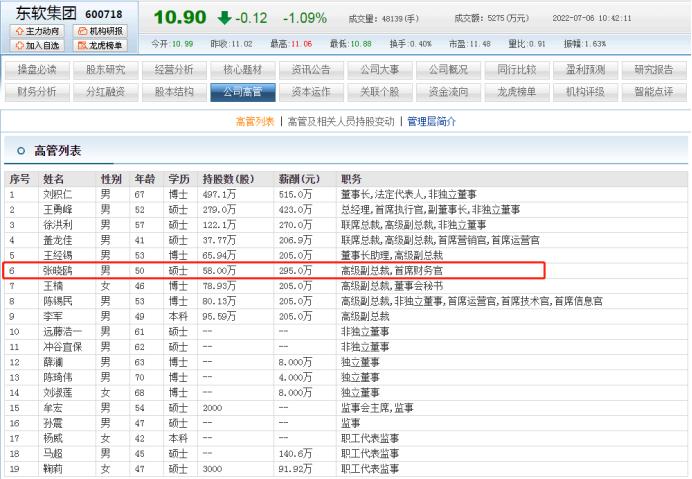Click the stock name 东软集团

pos(46,13)
